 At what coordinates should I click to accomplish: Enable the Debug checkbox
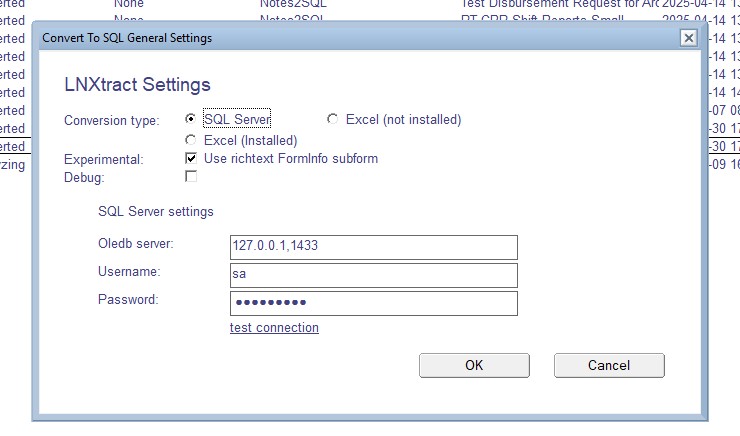point(191,176)
